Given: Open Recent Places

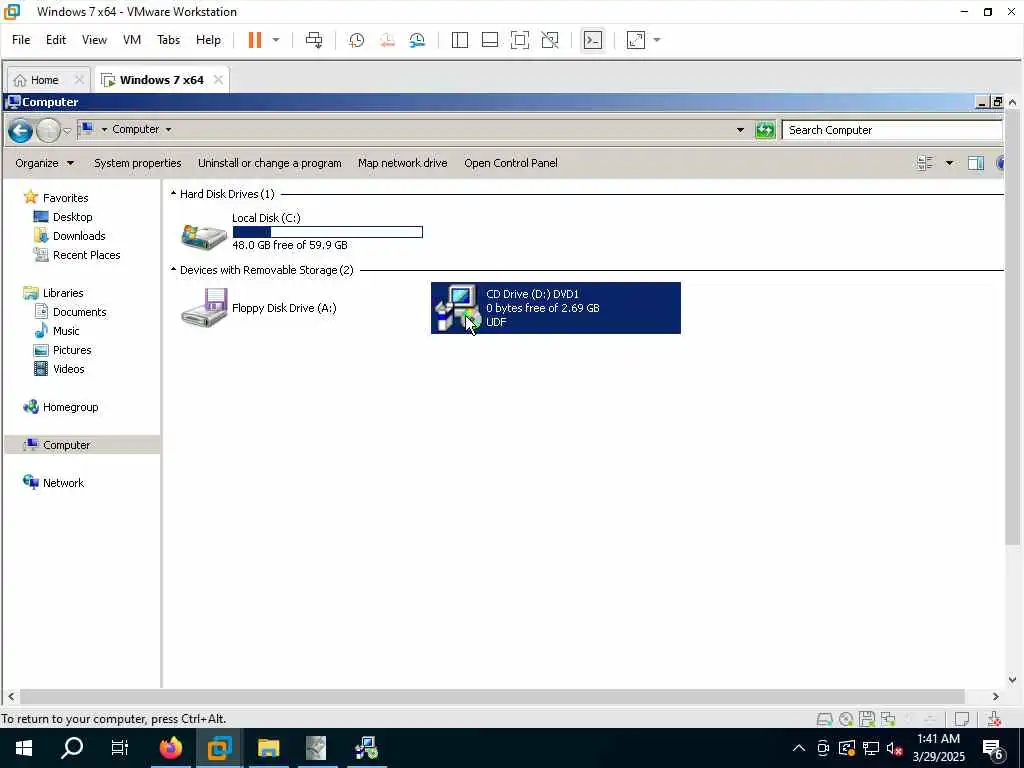Looking at the screenshot, I should coord(86,255).
